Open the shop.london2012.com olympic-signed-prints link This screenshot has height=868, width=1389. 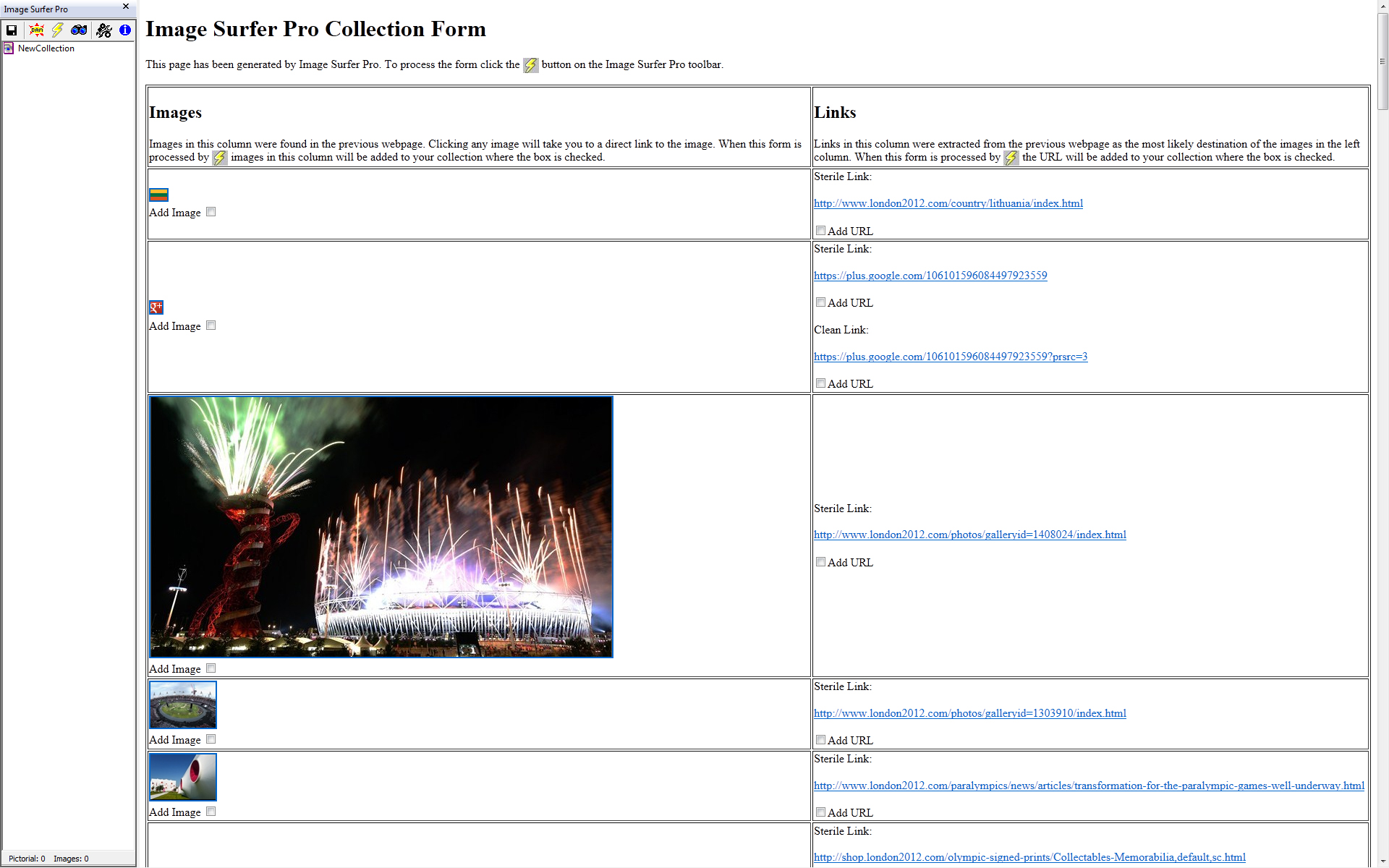click(x=1029, y=857)
